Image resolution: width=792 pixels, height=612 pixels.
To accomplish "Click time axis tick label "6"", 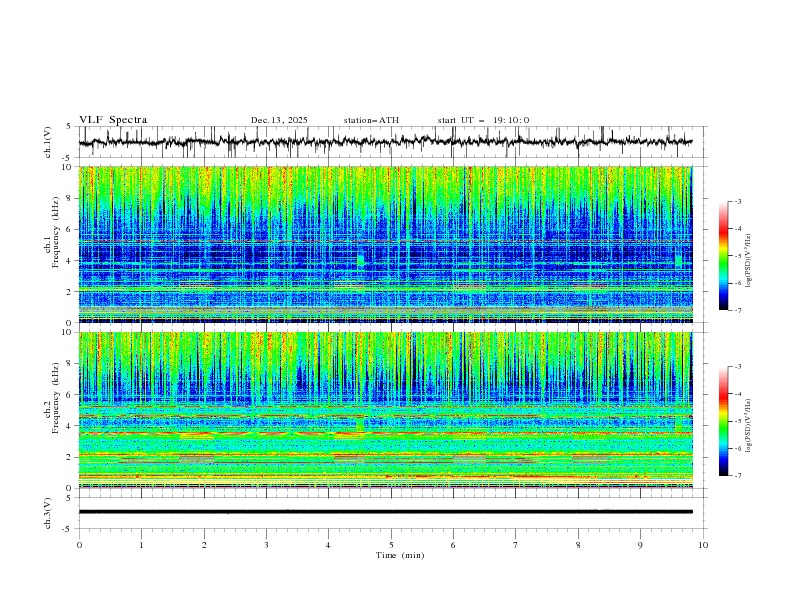I will click(x=453, y=545).
